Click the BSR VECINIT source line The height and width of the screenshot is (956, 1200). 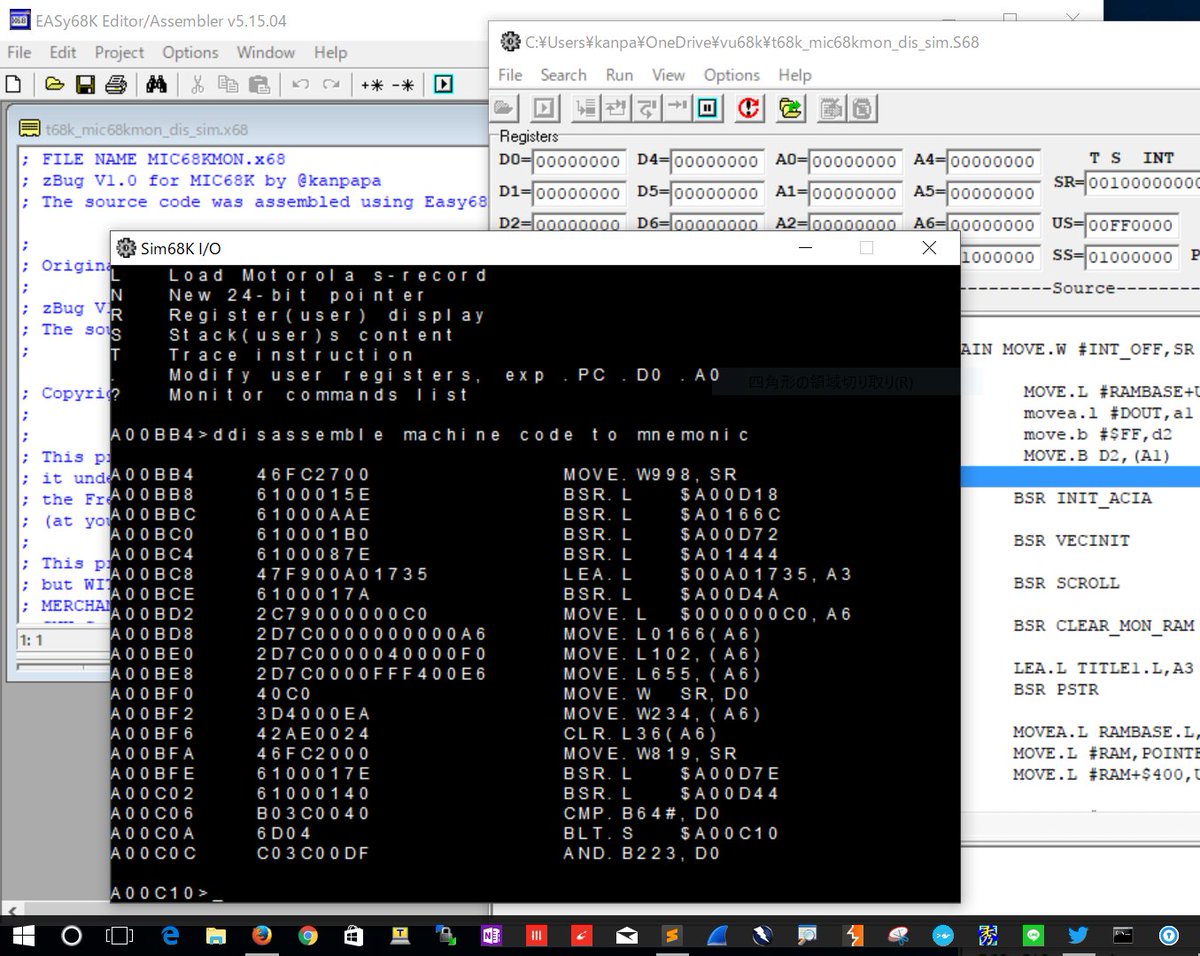point(1071,540)
